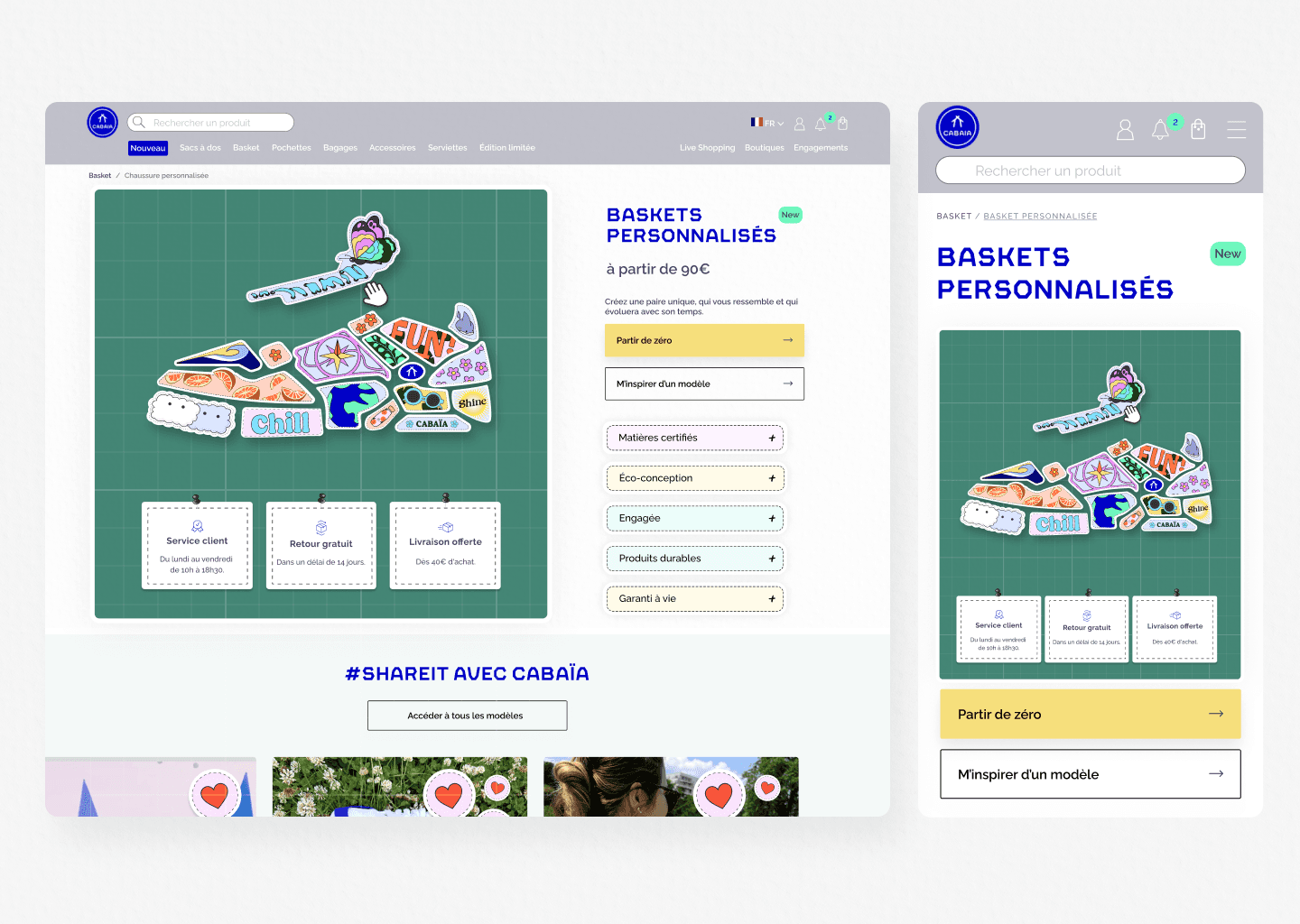Click the Cabaïa logo in desktop header

point(103,123)
